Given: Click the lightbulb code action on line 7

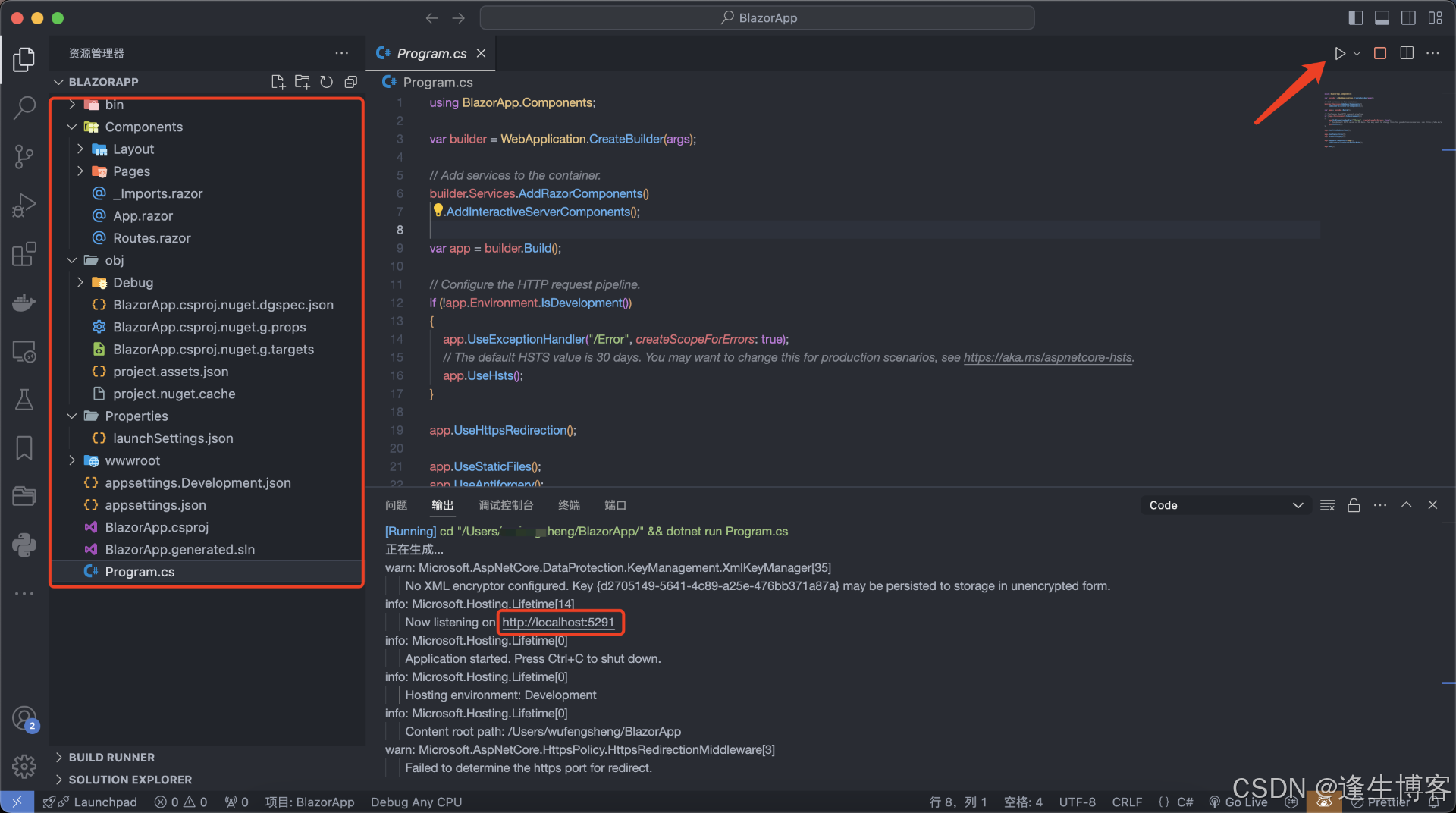Looking at the screenshot, I should pyautogui.click(x=438, y=210).
